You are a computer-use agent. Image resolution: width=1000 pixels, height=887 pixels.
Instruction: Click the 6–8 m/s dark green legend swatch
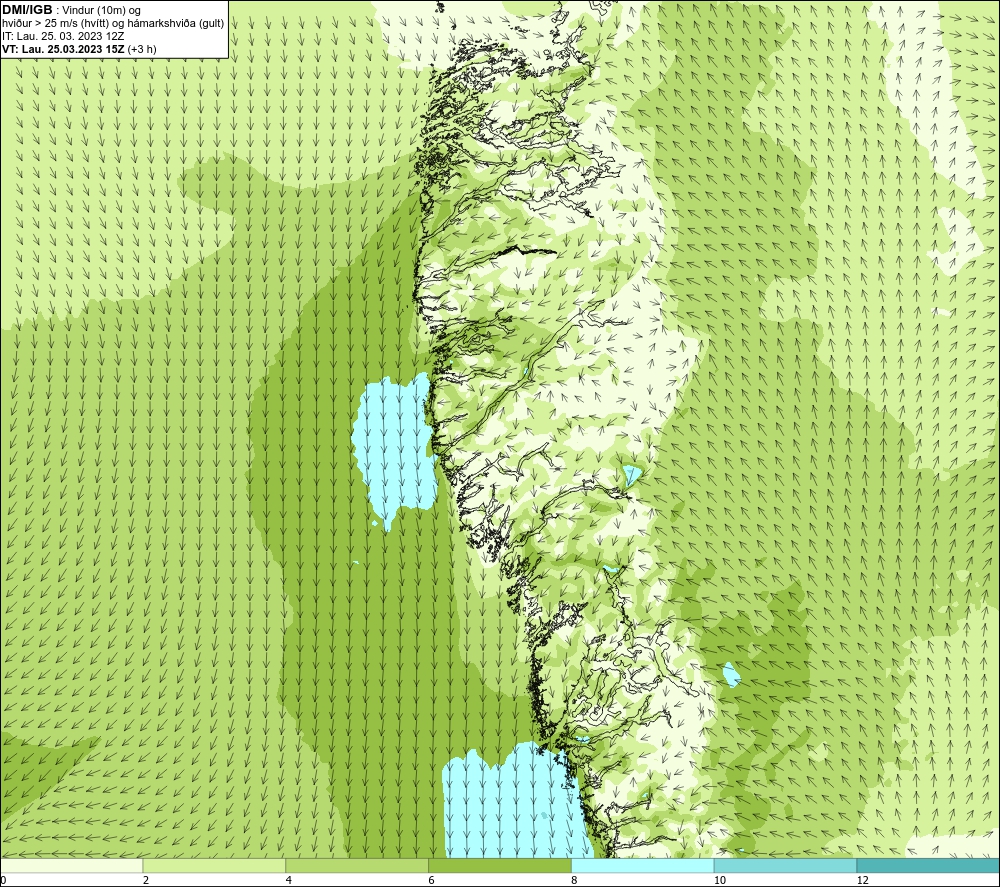click(499, 865)
